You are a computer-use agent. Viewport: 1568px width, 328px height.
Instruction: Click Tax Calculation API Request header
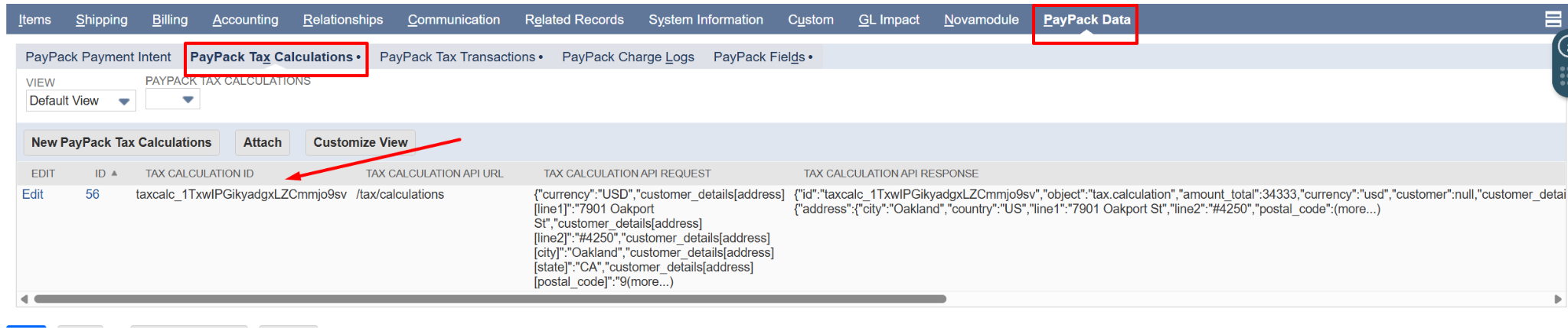coord(627,174)
